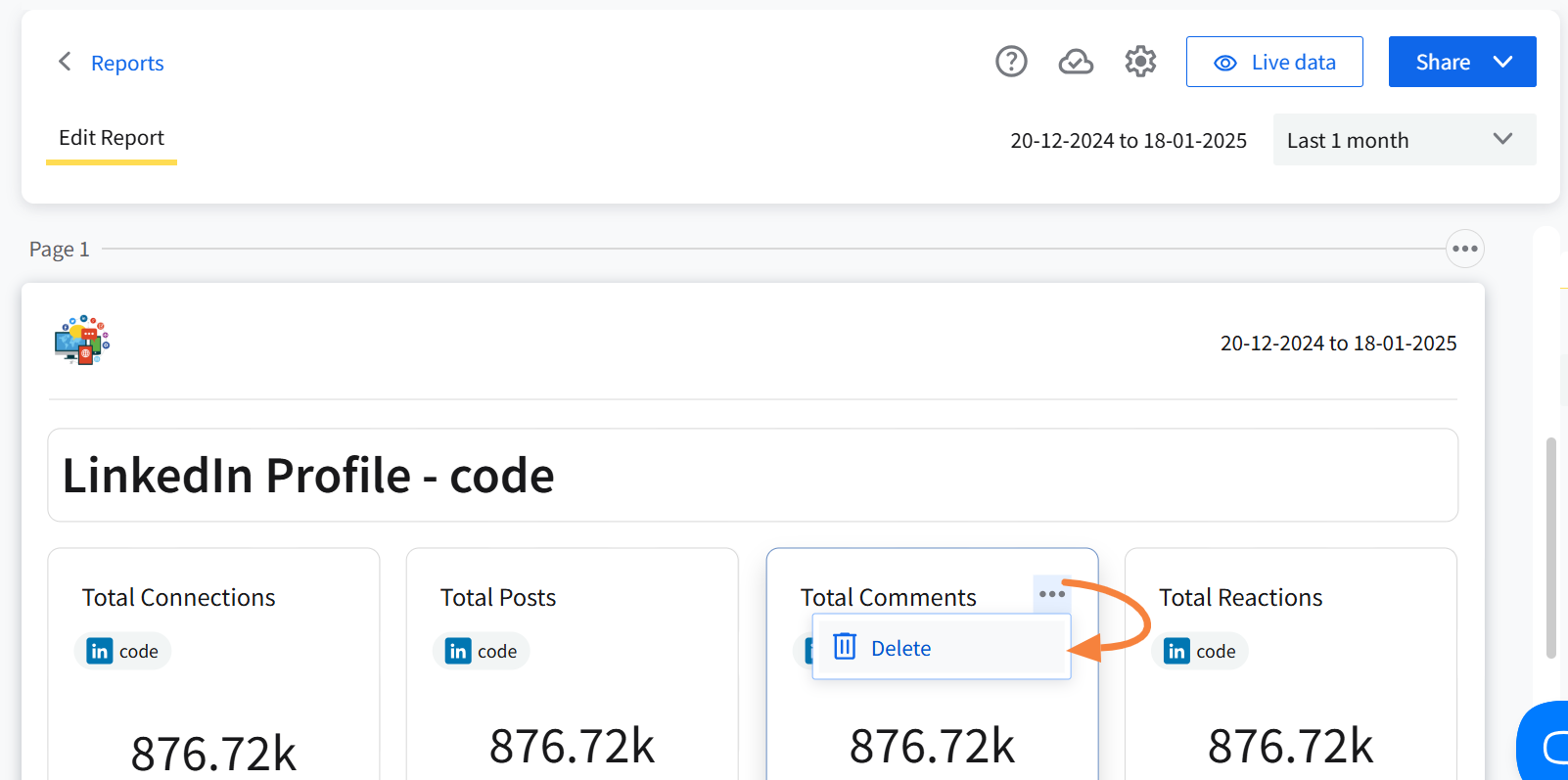
Task: Select Delete from the widget menu
Action: pyautogui.click(x=900, y=648)
